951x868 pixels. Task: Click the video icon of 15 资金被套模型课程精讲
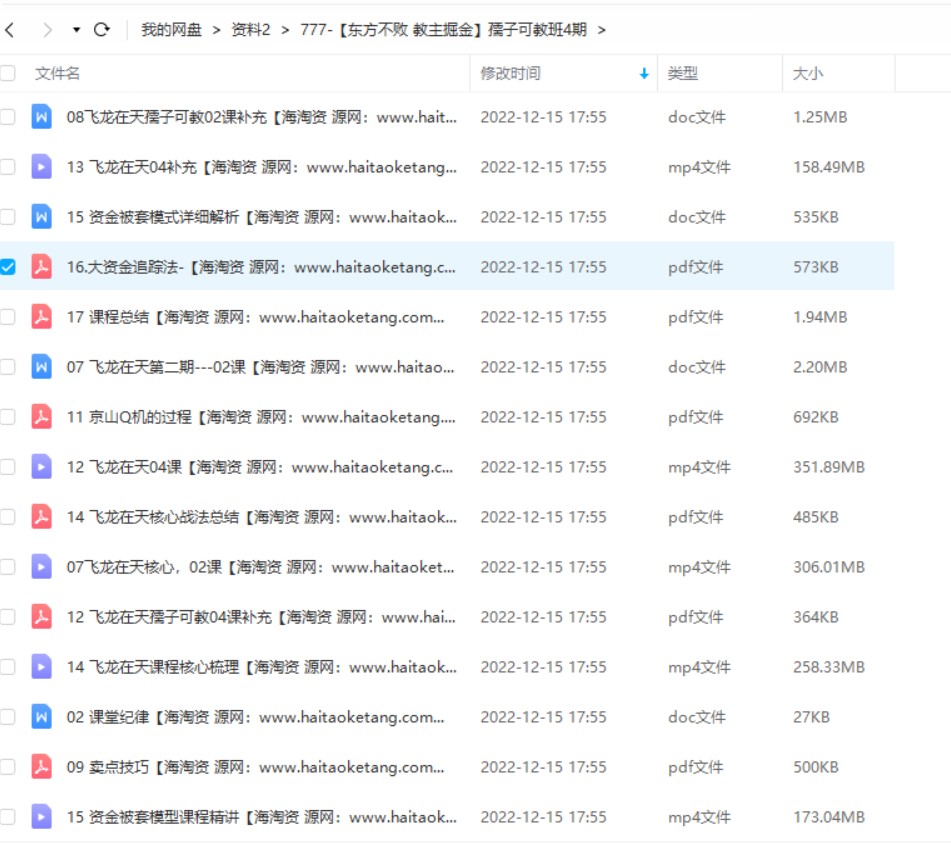[41, 817]
